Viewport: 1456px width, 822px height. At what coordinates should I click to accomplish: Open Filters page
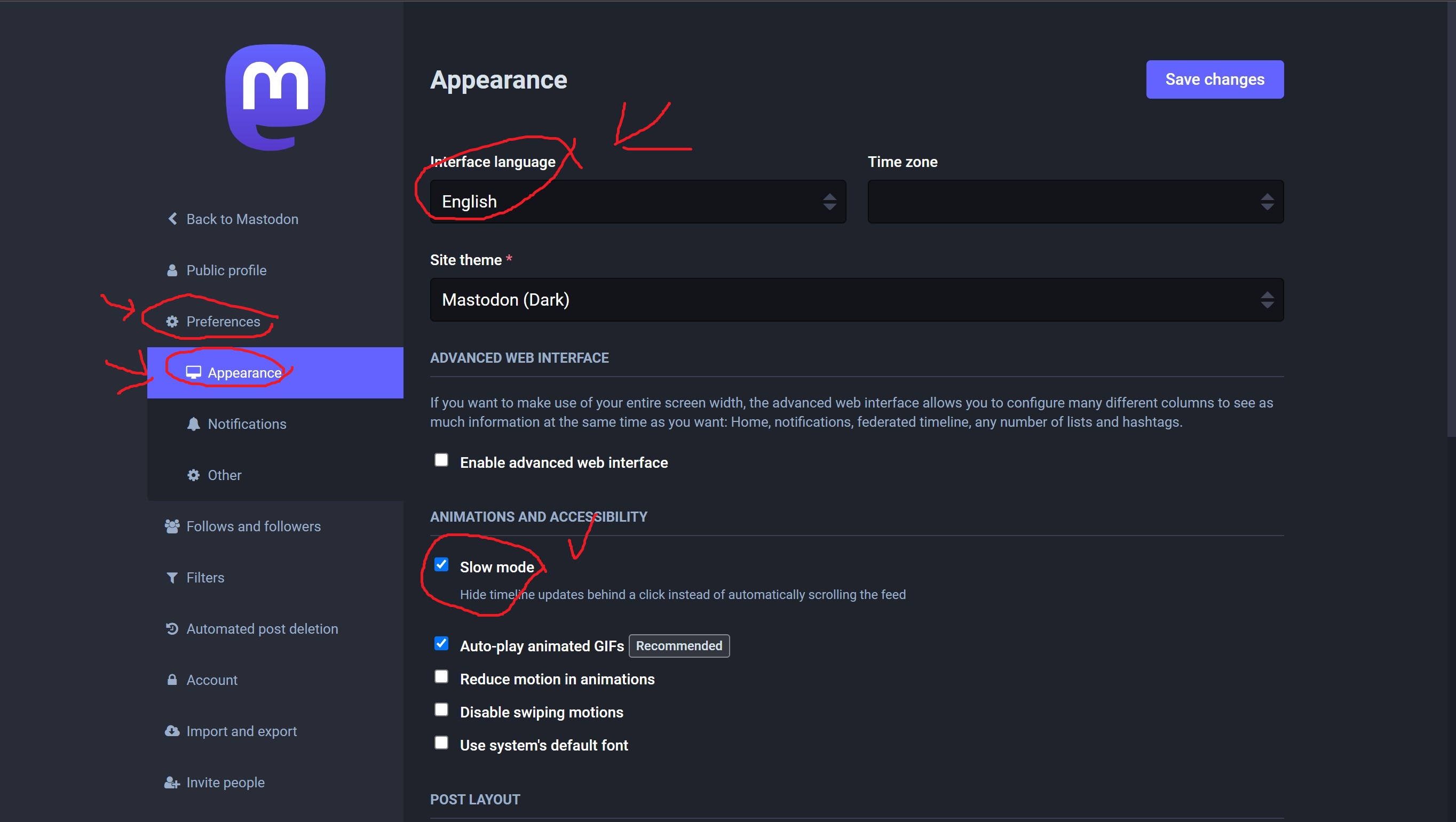(x=275, y=578)
